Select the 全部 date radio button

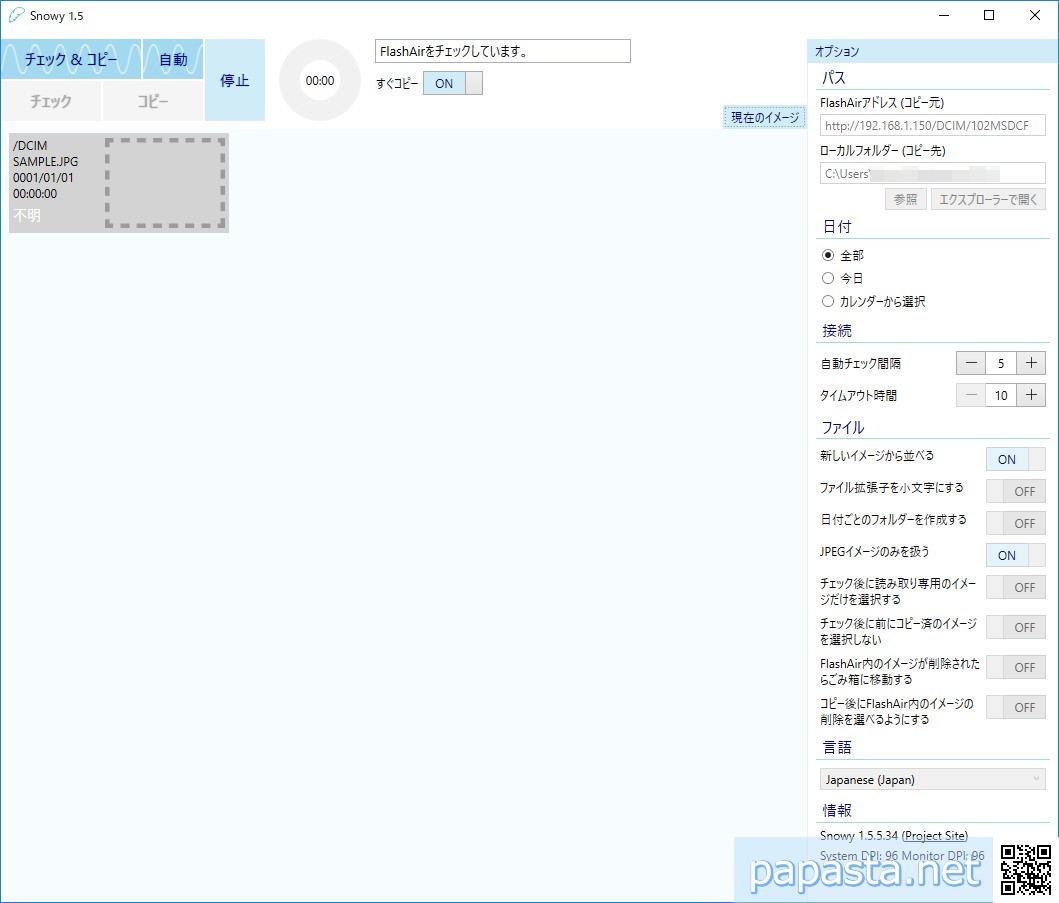click(828, 256)
